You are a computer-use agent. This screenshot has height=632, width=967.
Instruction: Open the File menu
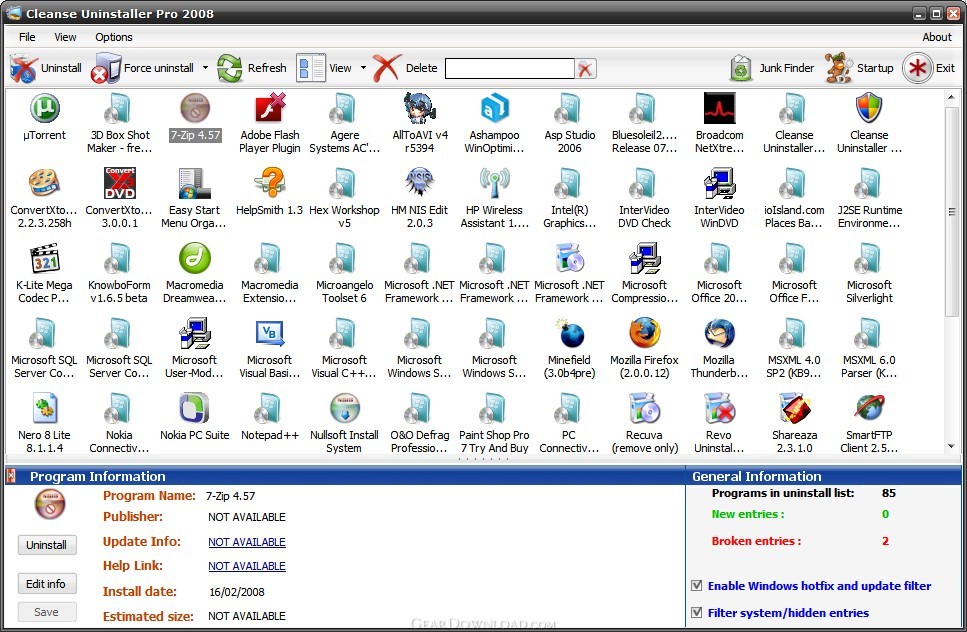(27, 37)
